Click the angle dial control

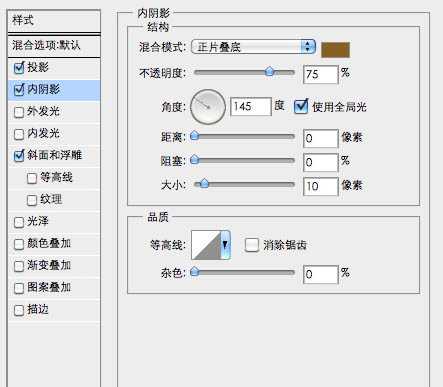point(208,107)
